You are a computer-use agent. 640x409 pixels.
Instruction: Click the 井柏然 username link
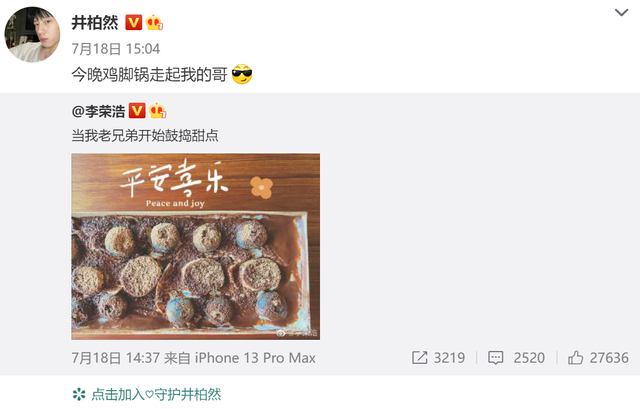[x=95, y=22]
